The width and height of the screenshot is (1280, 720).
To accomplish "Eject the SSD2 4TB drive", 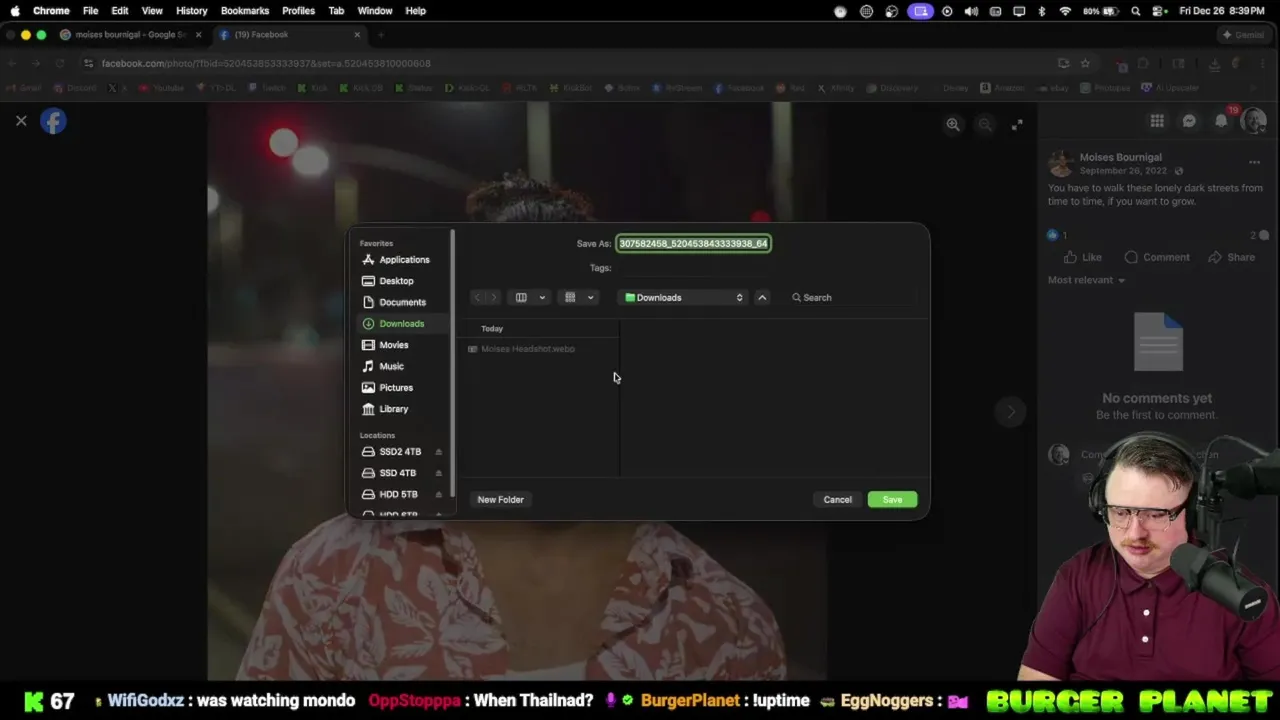I will pyautogui.click(x=438, y=452).
